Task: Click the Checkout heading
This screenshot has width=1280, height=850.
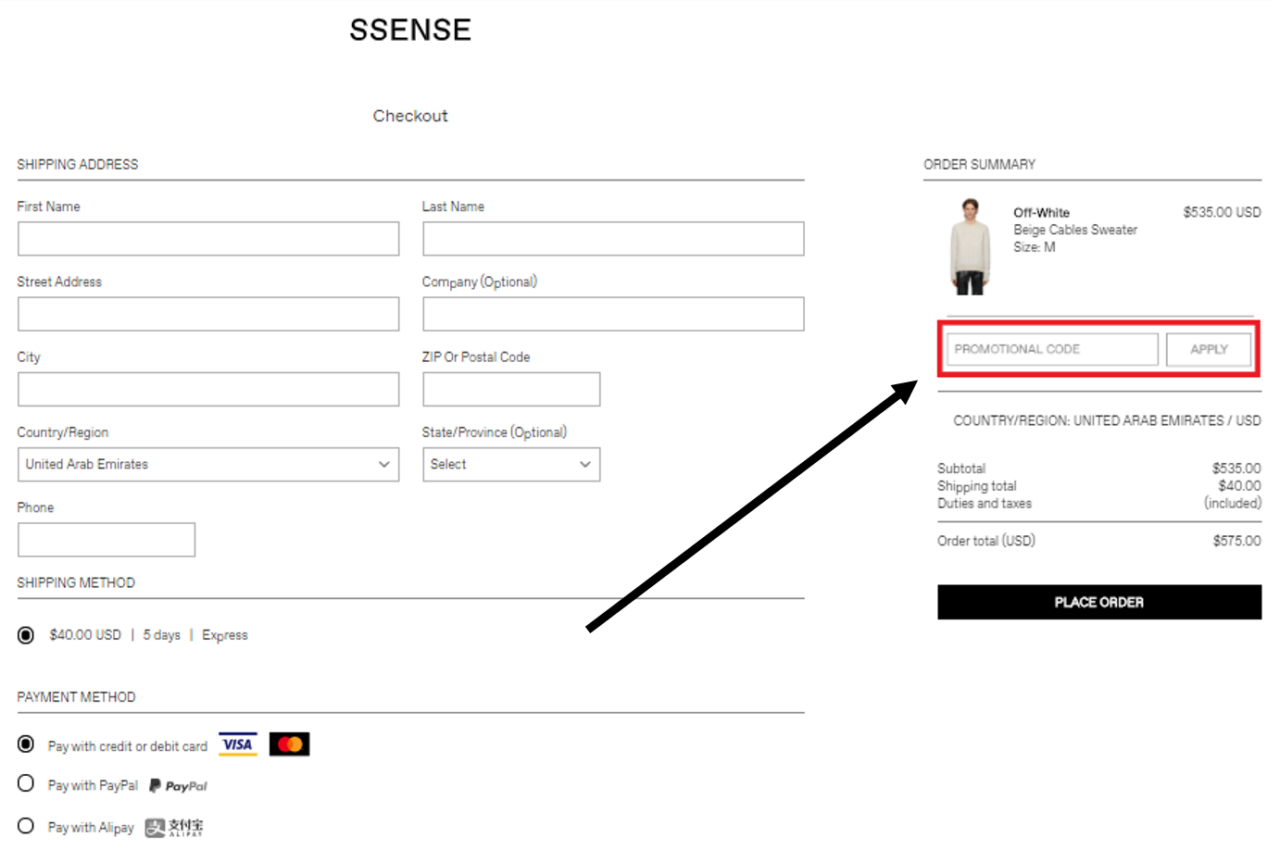Action: [410, 116]
